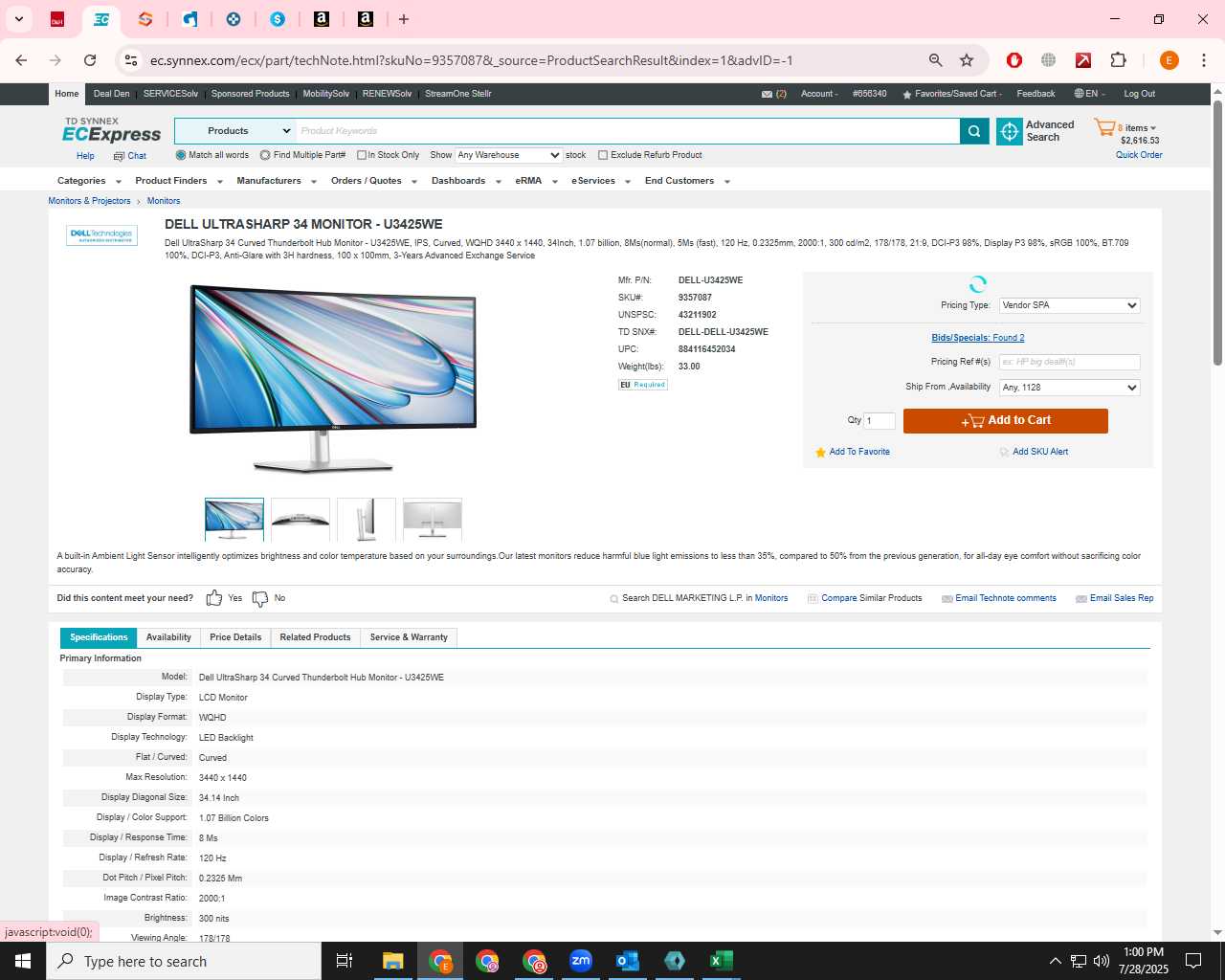The width and height of the screenshot is (1225, 980).
Task: Expand the Product Finders menu
Action: [x=179, y=181]
